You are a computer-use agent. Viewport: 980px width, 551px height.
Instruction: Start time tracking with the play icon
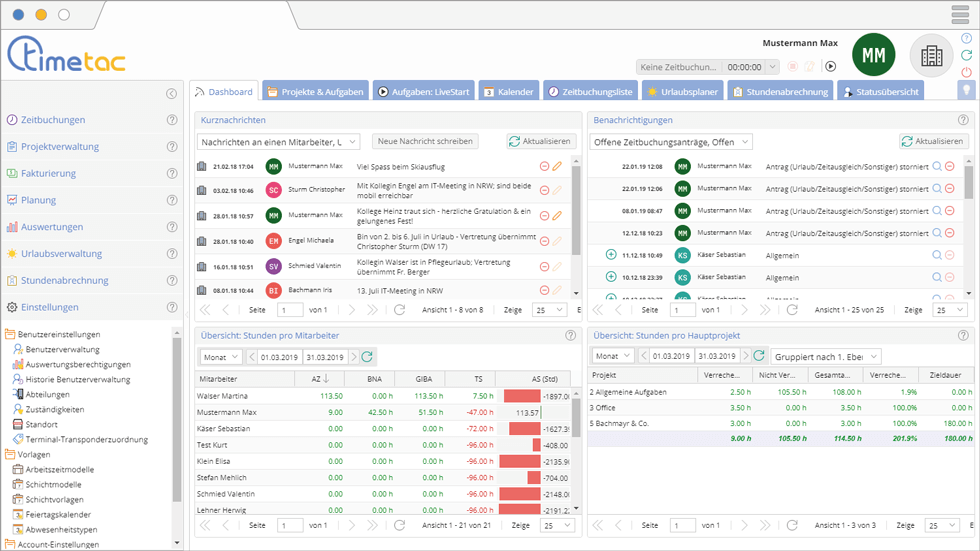[830, 66]
